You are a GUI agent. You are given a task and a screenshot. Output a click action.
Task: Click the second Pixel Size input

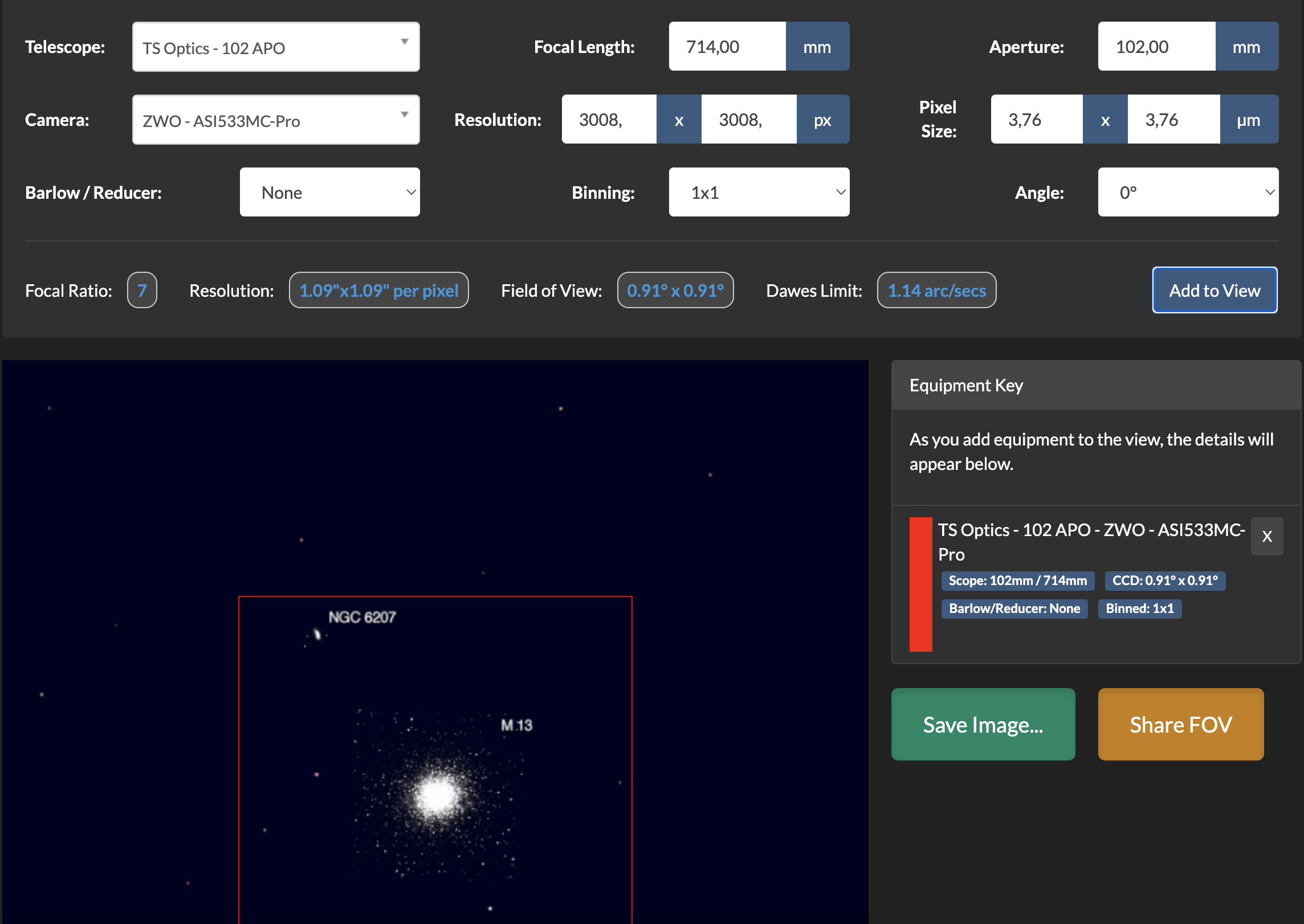coord(1173,120)
